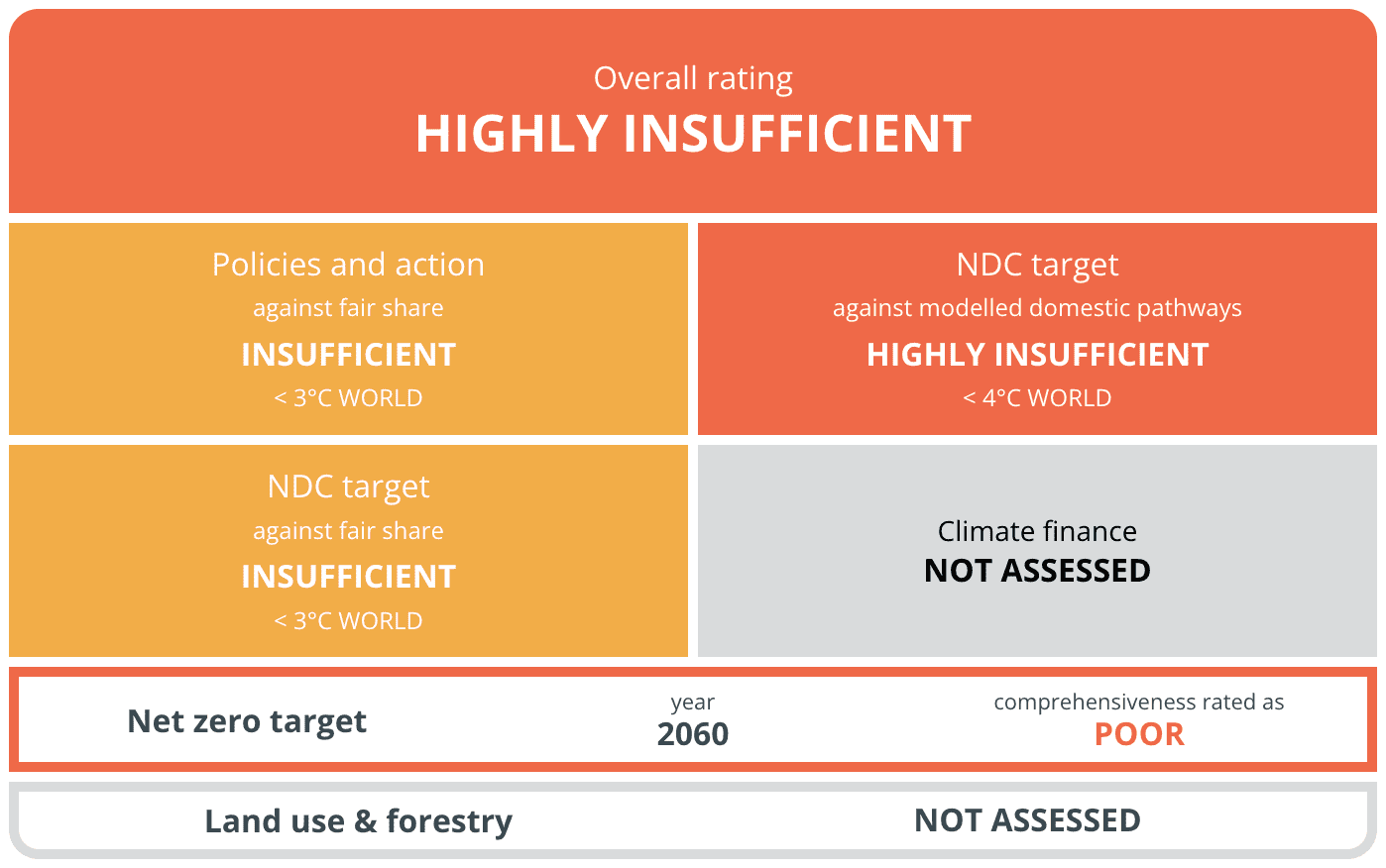Screen dimensions: 1386x868
Task: Select the HIGHLY INSUFFICIENT rating in the NDC target tile
Action: (1037, 355)
